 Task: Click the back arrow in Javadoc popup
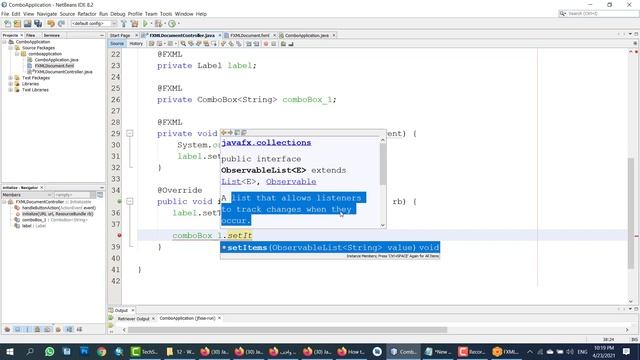(223, 133)
